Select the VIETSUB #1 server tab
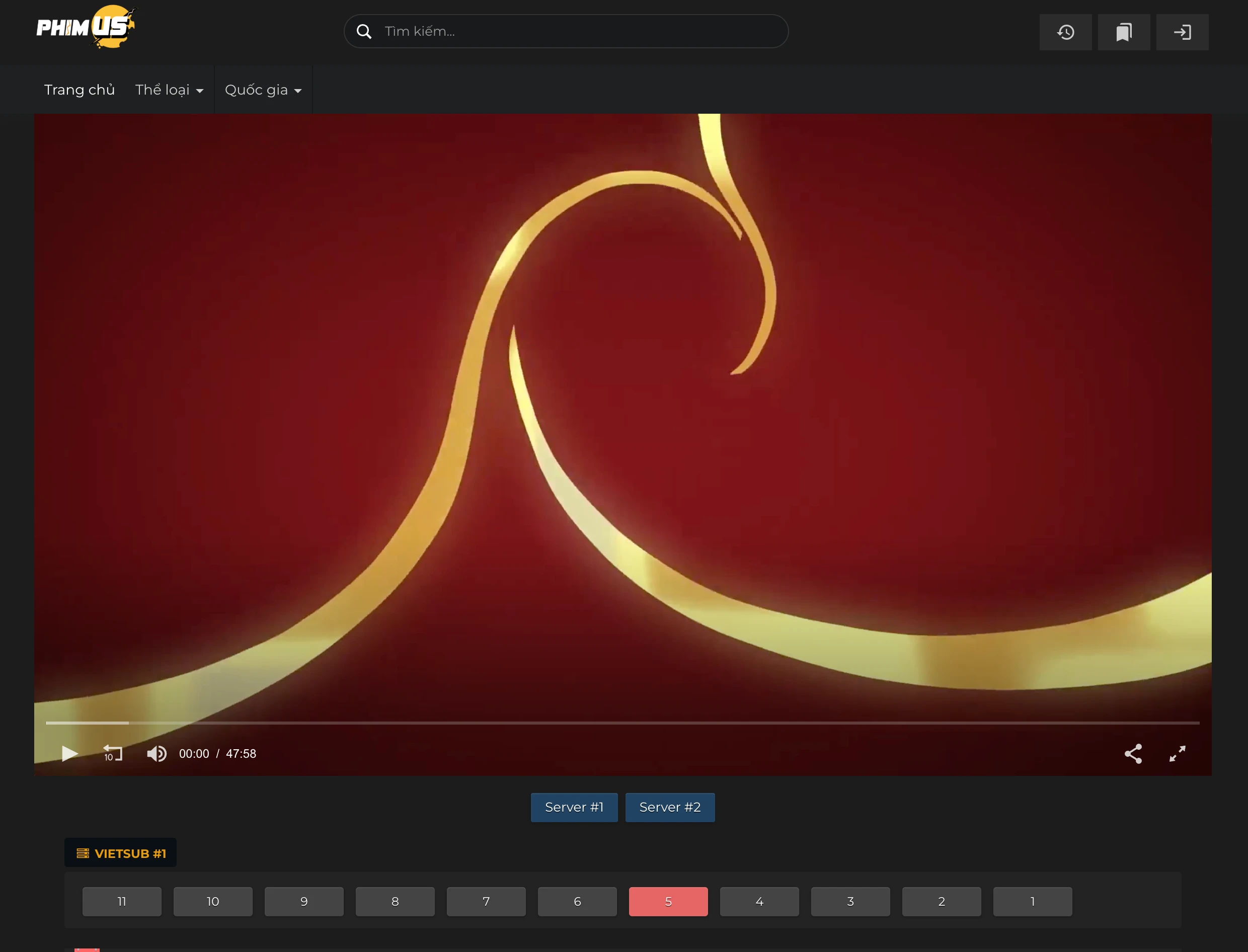Image resolution: width=1248 pixels, height=952 pixels. tap(120, 852)
